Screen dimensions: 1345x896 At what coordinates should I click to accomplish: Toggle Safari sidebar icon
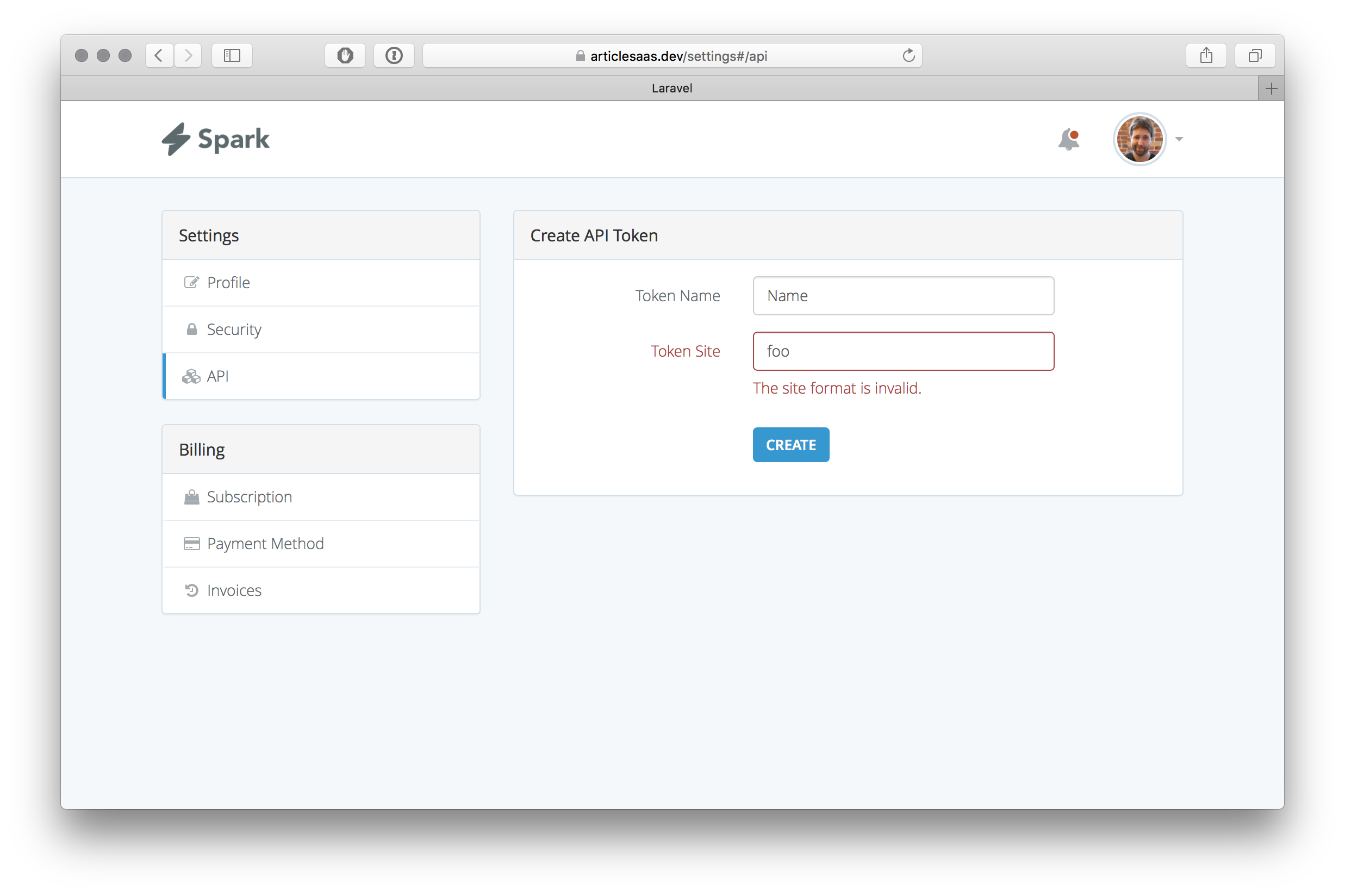pos(232,55)
